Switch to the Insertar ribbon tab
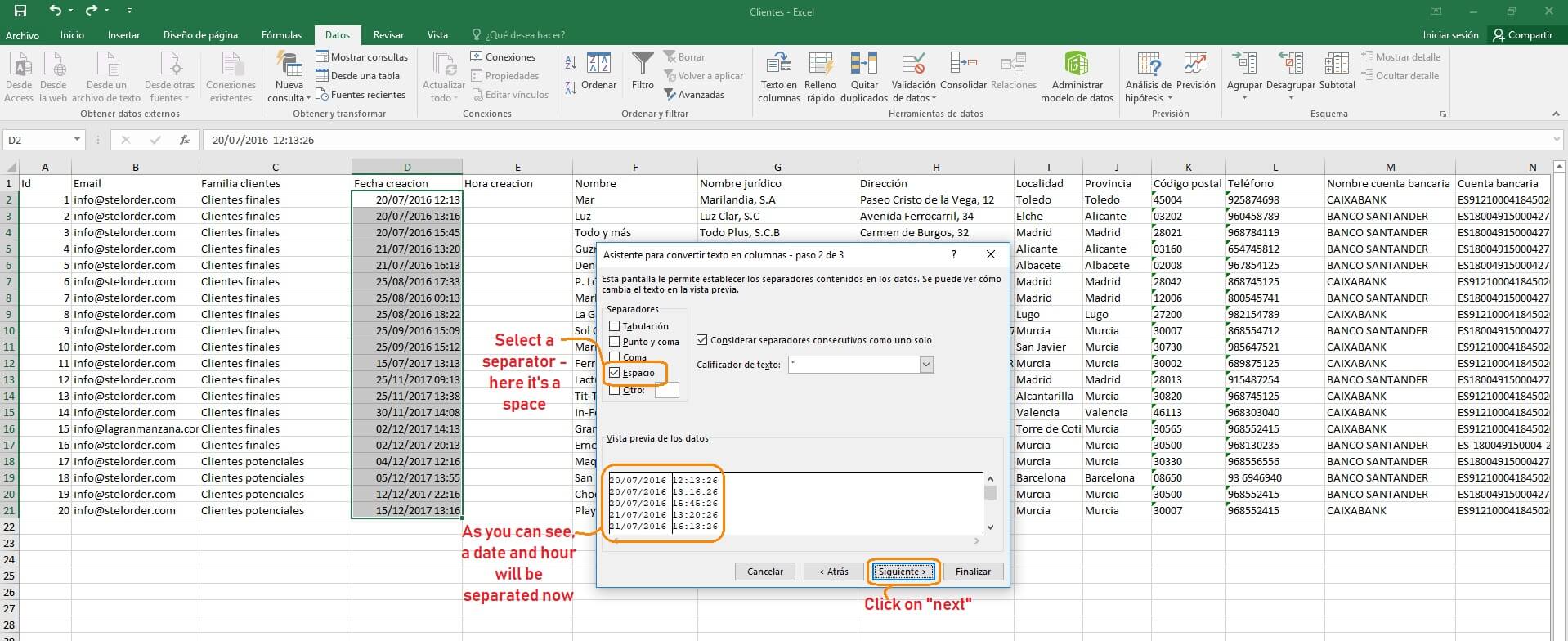 [x=123, y=35]
